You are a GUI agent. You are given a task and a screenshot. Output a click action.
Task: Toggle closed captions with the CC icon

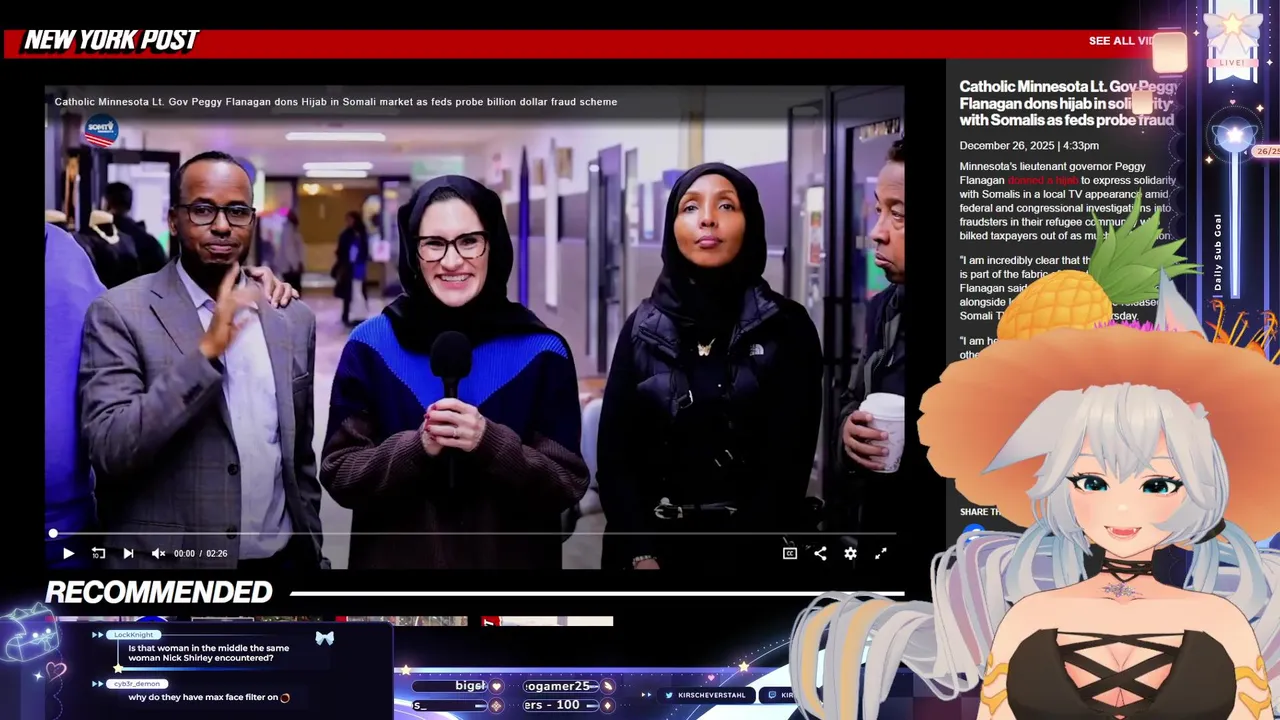tap(790, 553)
